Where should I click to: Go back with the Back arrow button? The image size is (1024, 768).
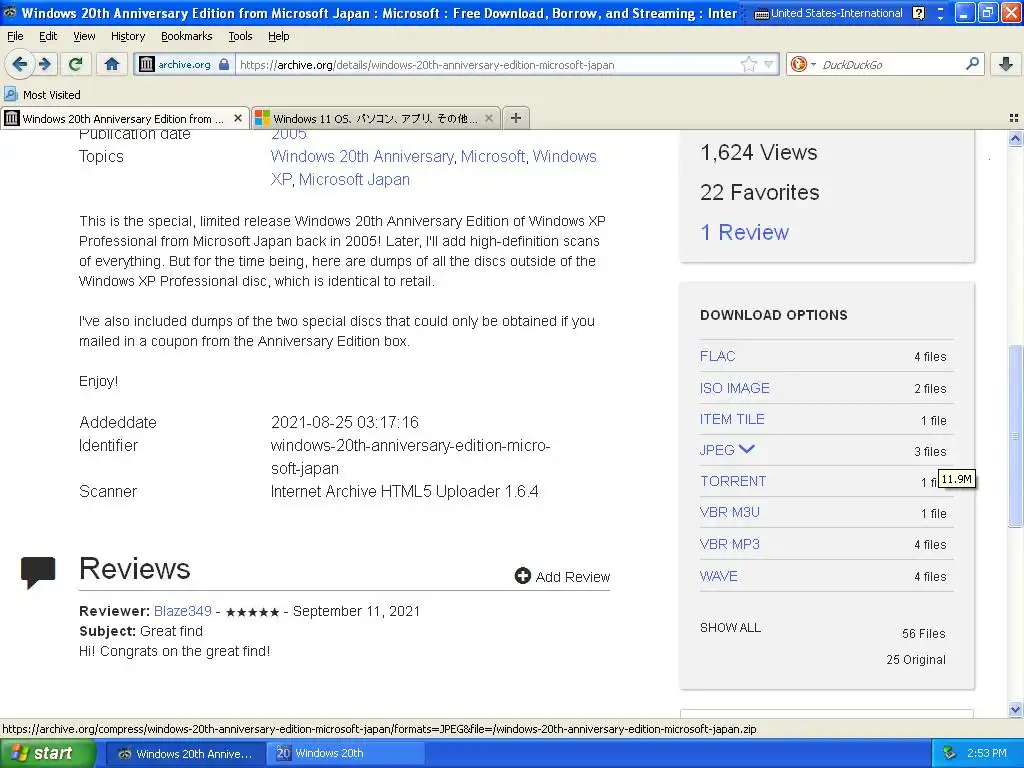20,64
